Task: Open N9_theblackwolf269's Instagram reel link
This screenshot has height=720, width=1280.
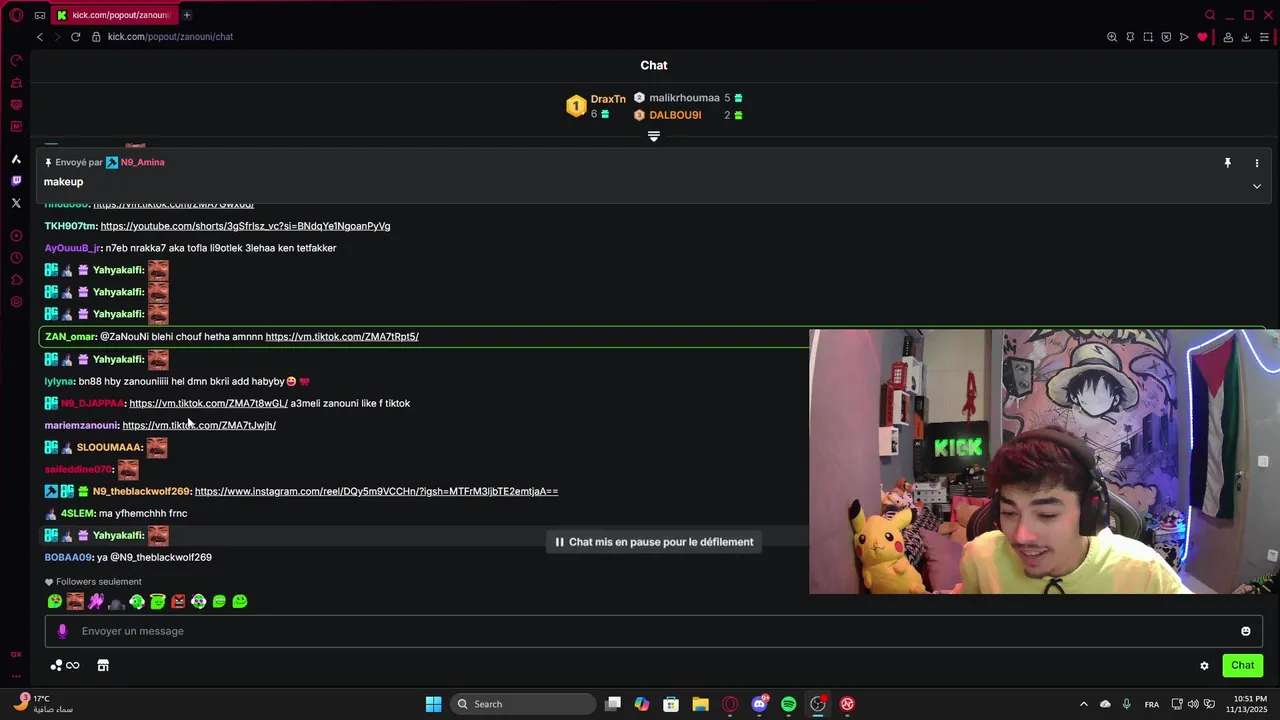Action: 376,491
